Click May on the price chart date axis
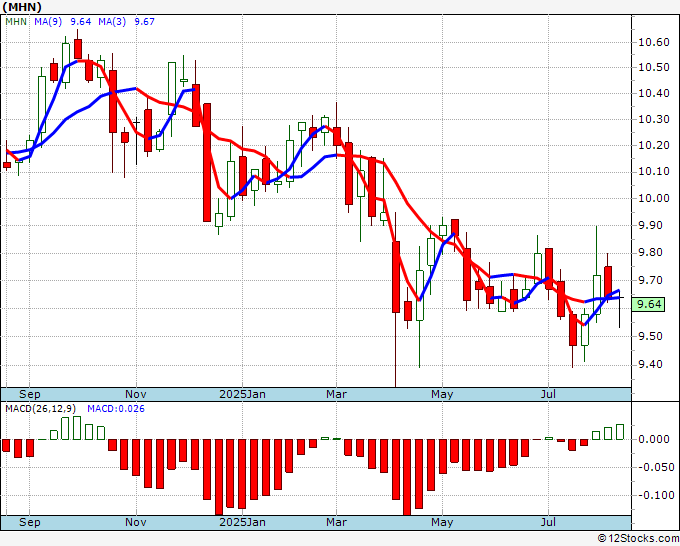This screenshot has width=680, height=546. pyautogui.click(x=442, y=394)
